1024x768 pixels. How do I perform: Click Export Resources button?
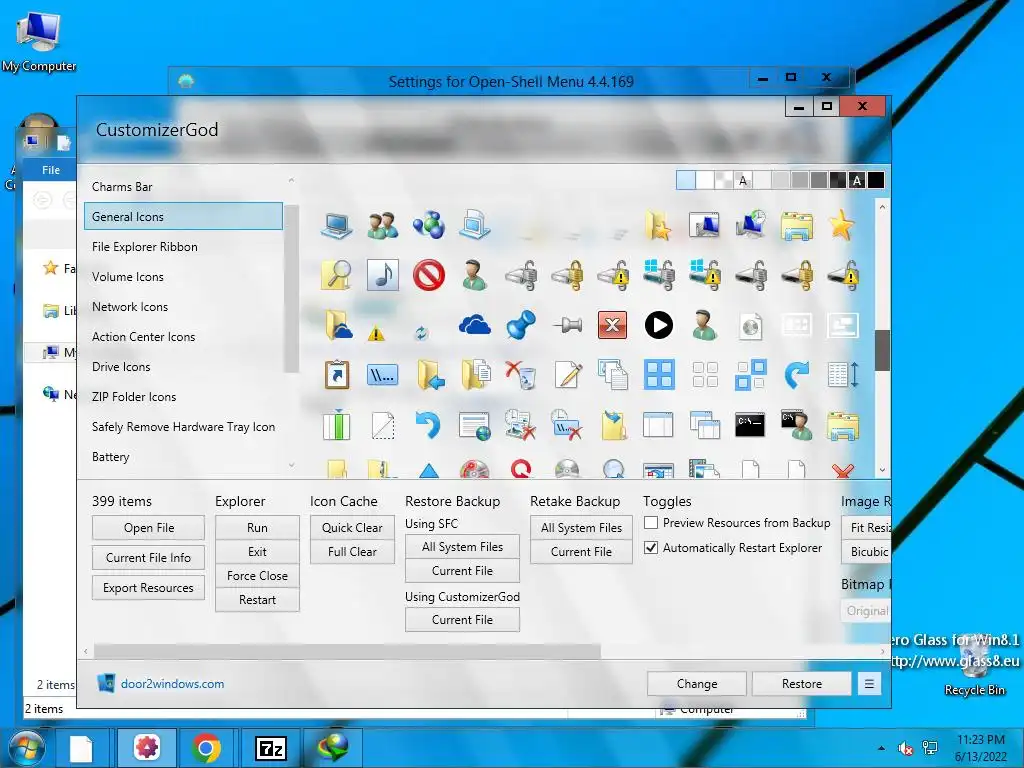click(148, 588)
